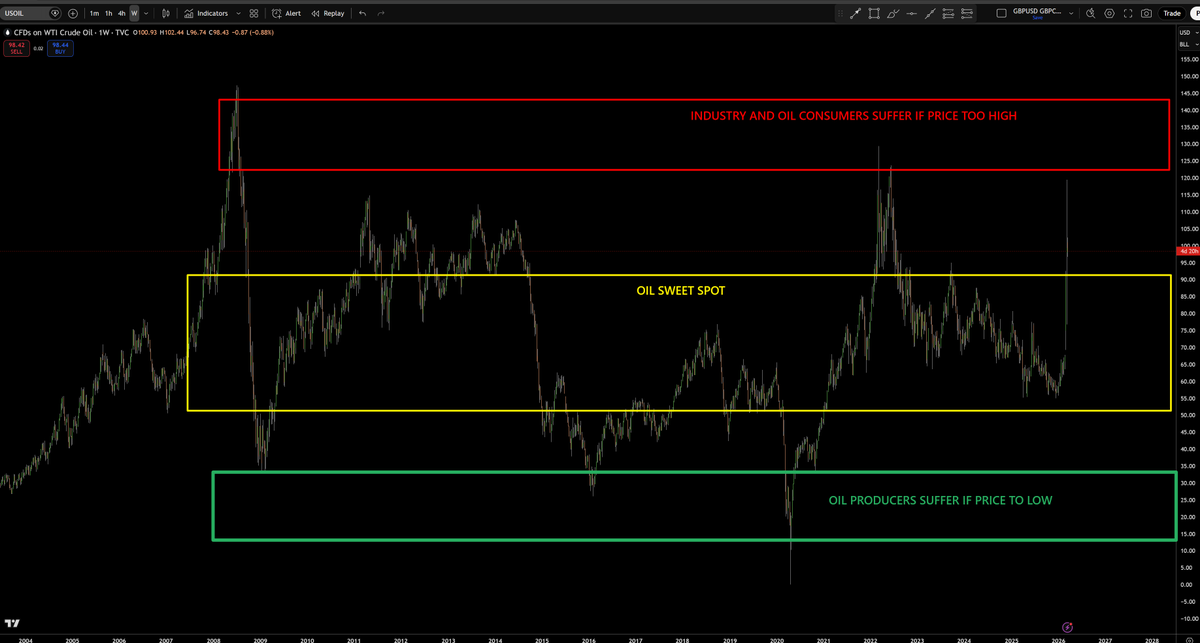Expand the manage layouts dropdown arrow
The image size is (1200, 643).
pos(1071,14)
